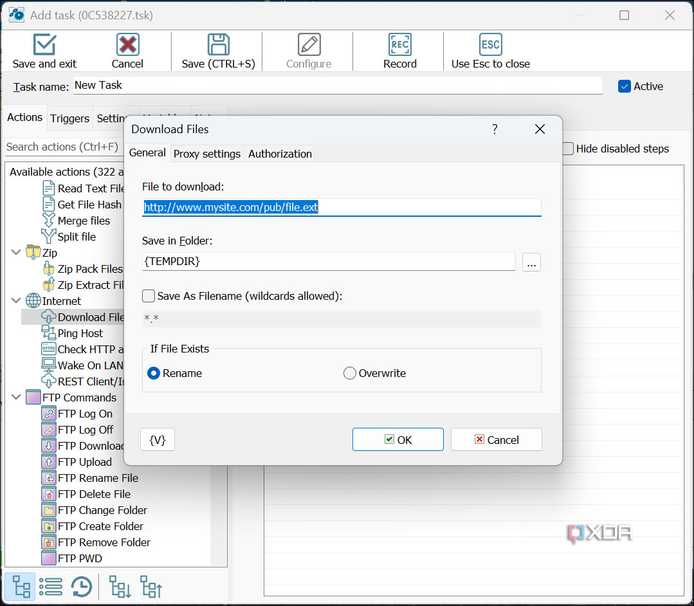The width and height of the screenshot is (694, 606).
Task: Select the Overwrite radio button
Action: (x=350, y=373)
